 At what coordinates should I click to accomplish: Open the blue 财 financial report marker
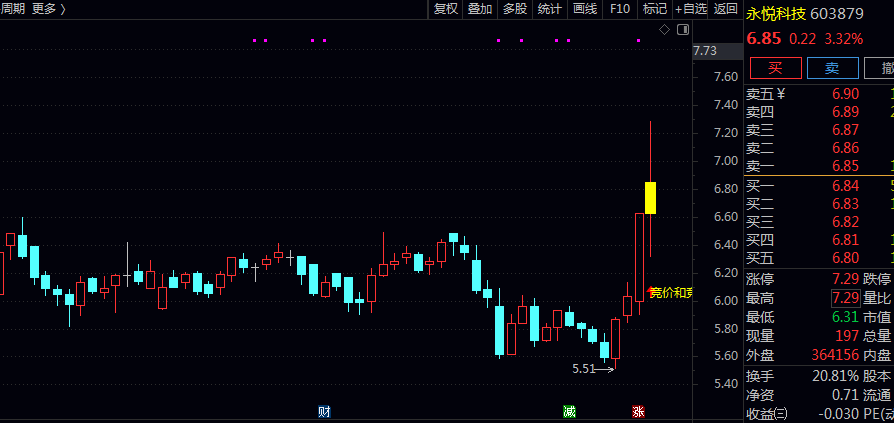click(324, 412)
